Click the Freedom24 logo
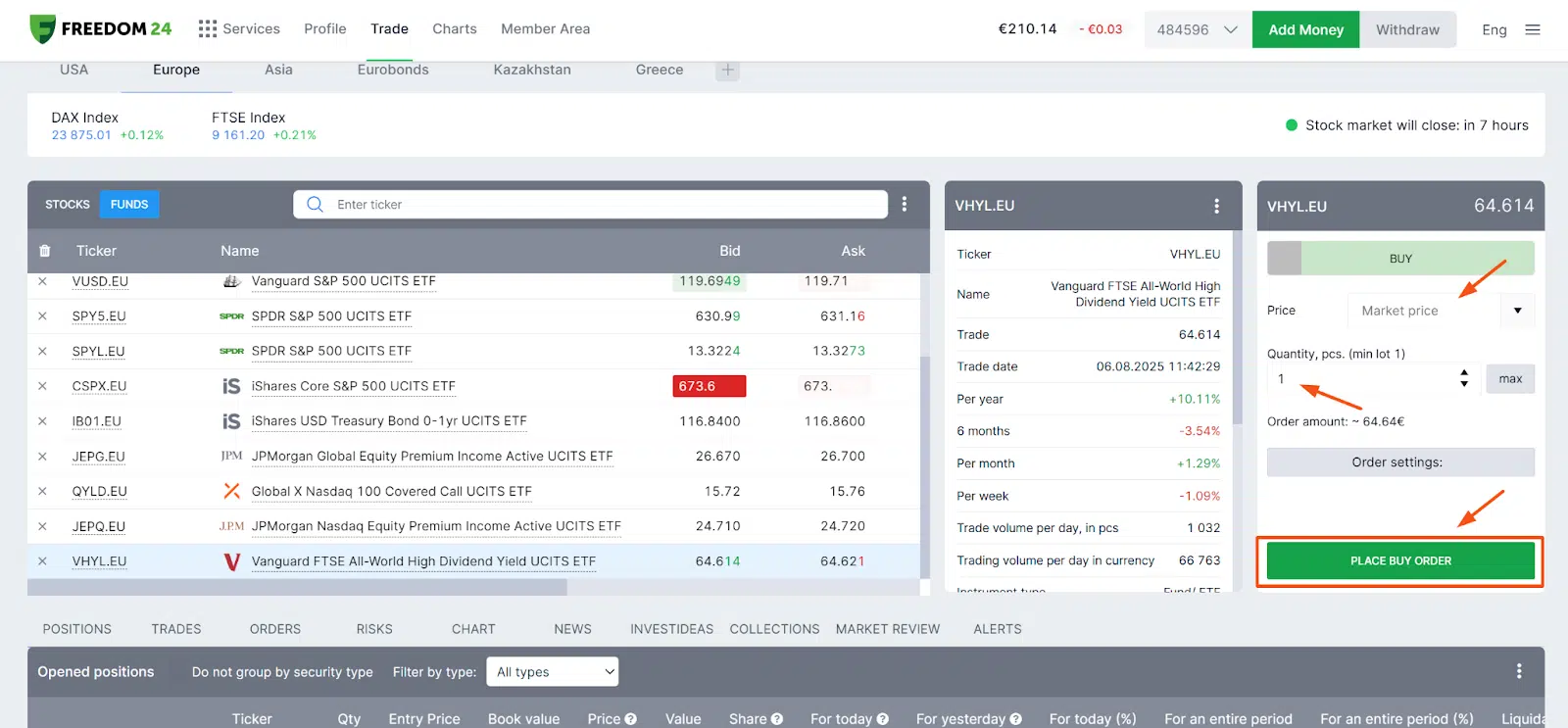 (x=100, y=29)
